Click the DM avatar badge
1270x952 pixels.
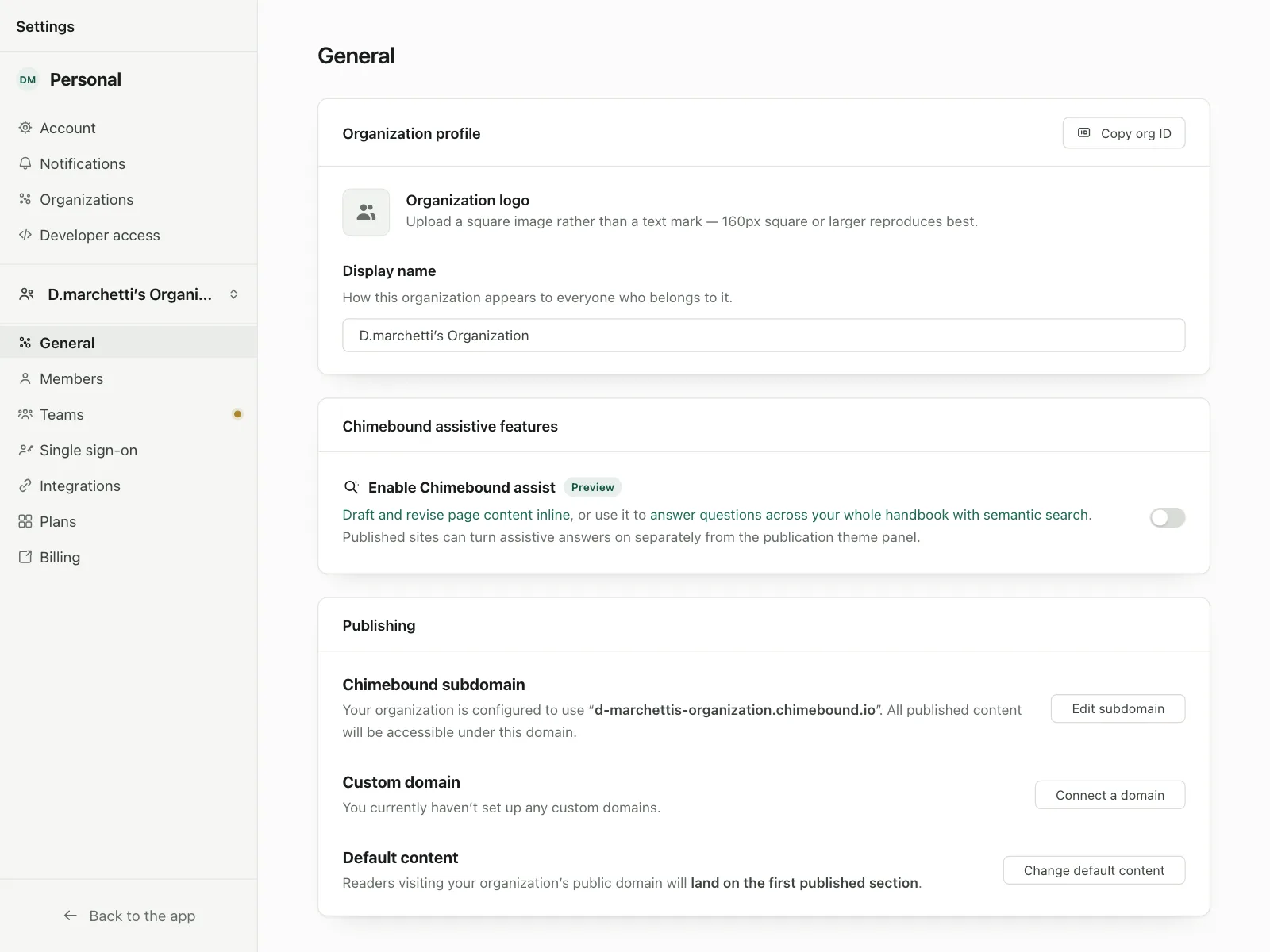coord(28,79)
